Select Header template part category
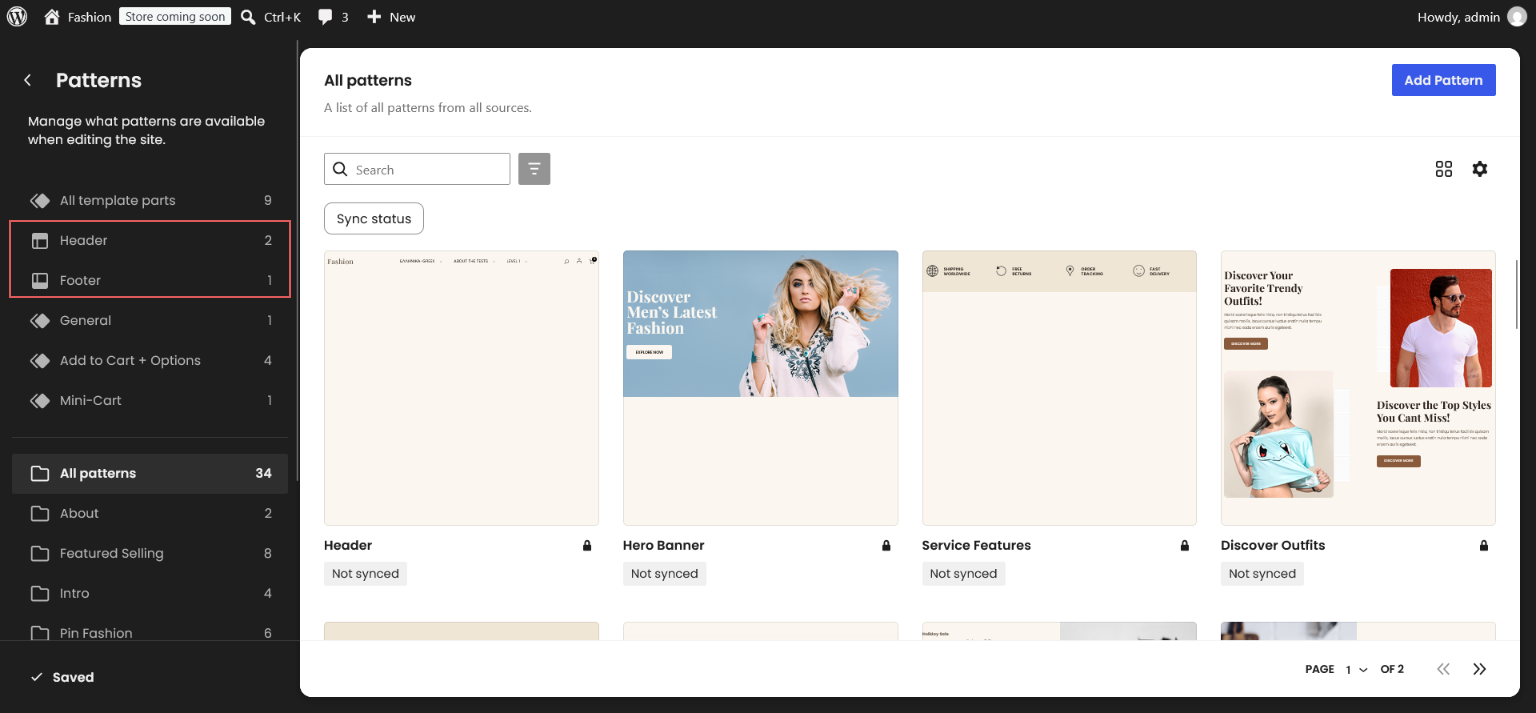Screen dimensions: 1536x713 [150, 240]
